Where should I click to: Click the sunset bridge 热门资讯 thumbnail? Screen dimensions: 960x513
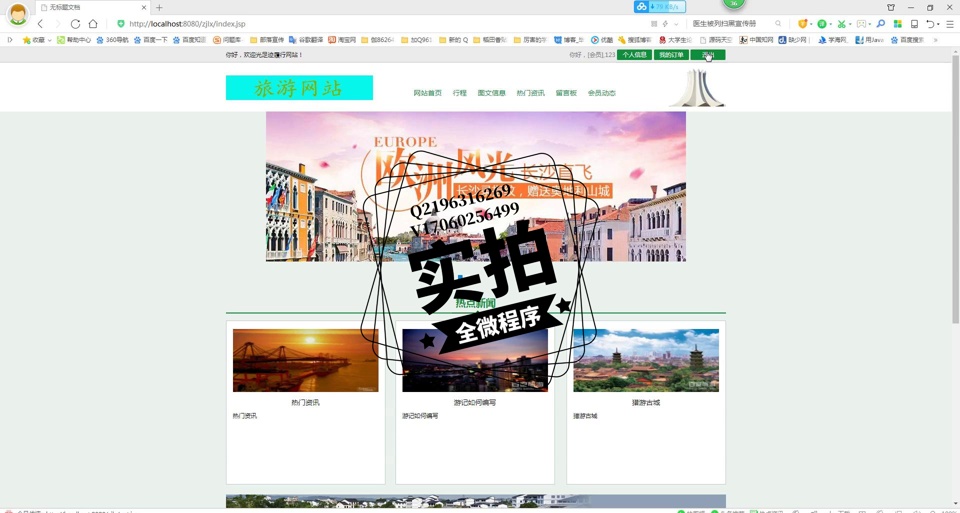click(x=305, y=360)
